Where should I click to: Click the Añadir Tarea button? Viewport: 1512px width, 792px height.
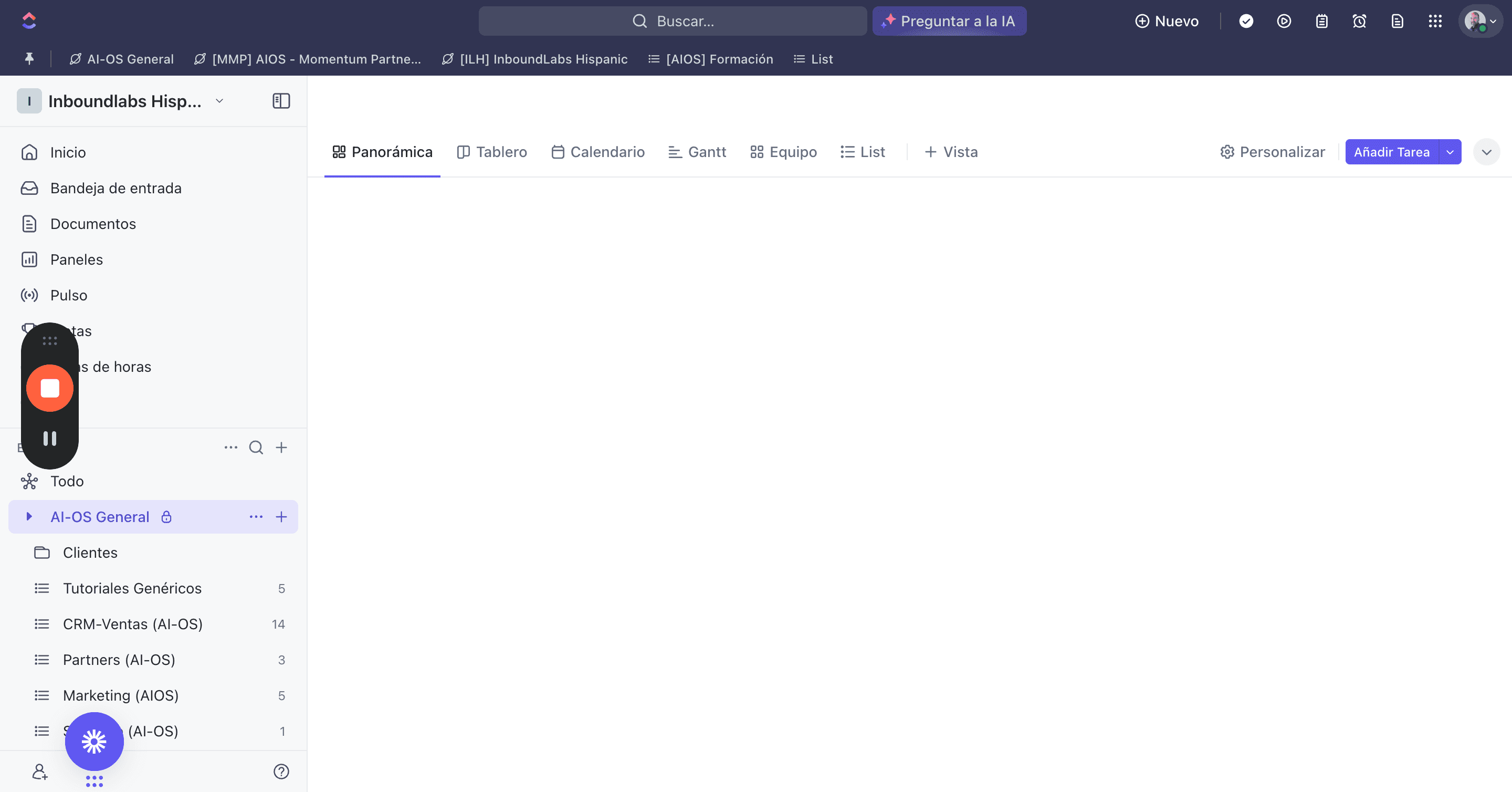click(1392, 152)
